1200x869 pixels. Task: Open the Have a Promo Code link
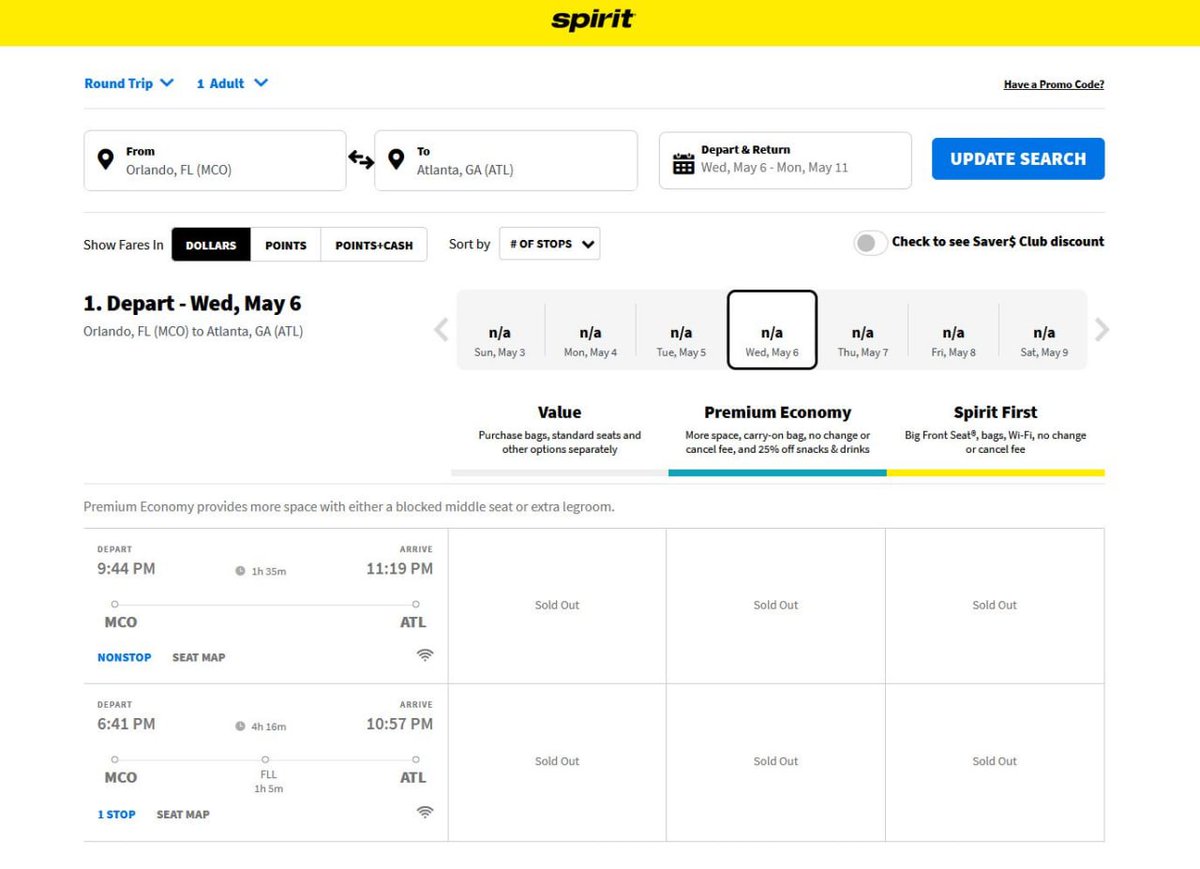[1054, 85]
